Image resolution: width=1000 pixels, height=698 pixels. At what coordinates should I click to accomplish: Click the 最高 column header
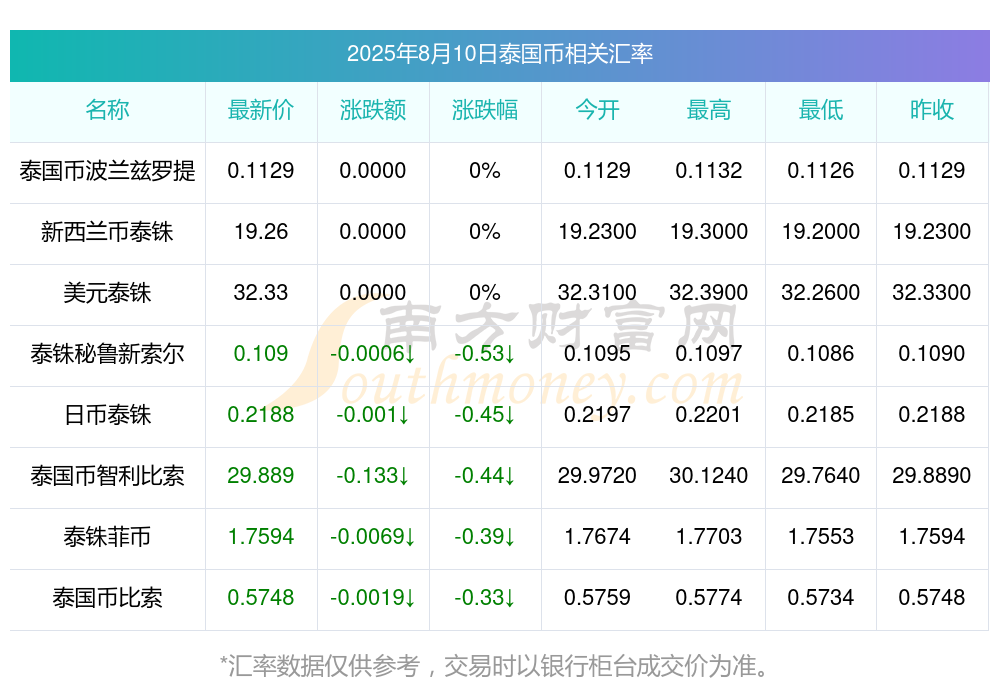(709, 110)
